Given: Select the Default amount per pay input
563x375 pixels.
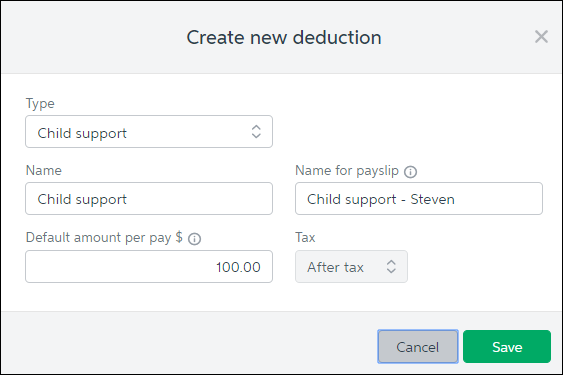Looking at the screenshot, I should point(149,267).
